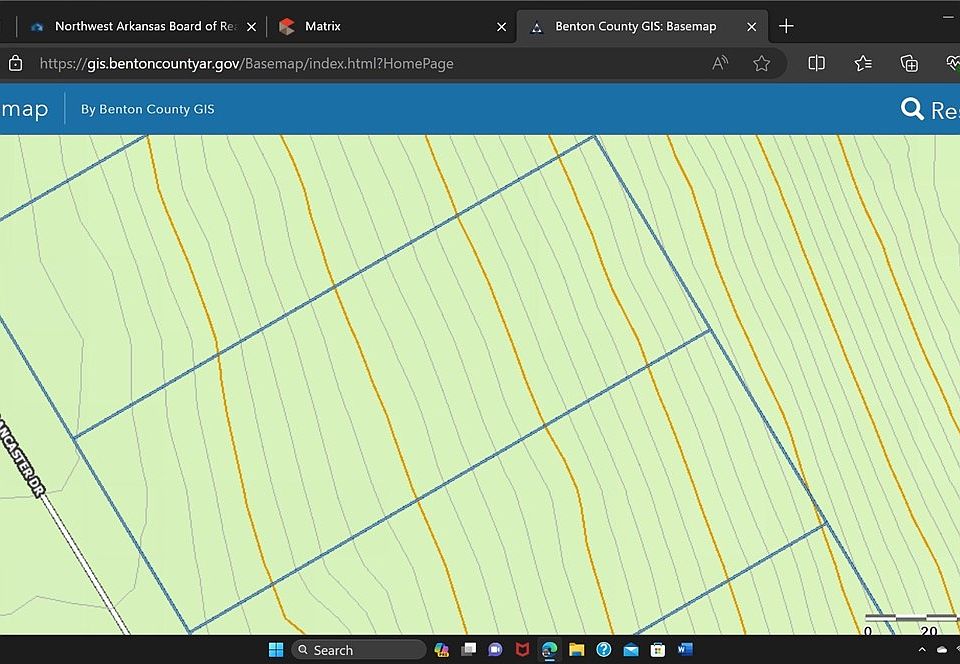Image resolution: width=960 pixels, height=664 pixels.
Task: Click the By Benton County GIS text
Action: [x=148, y=109]
